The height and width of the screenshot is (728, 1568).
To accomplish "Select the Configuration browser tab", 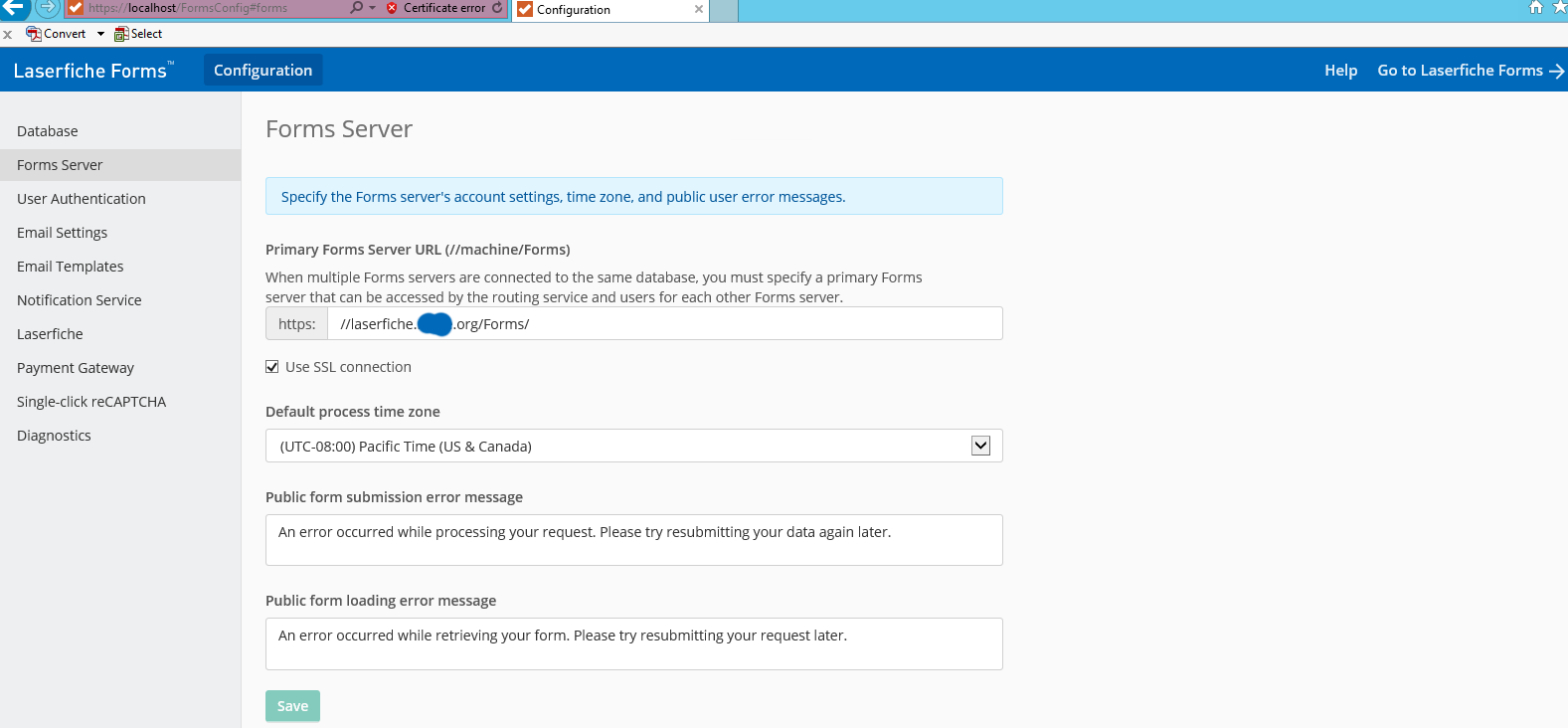I will point(610,10).
